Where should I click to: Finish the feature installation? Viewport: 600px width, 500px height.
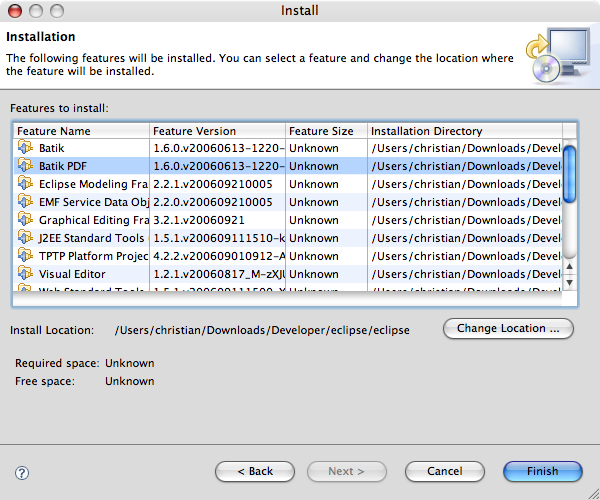pos(543,471)
